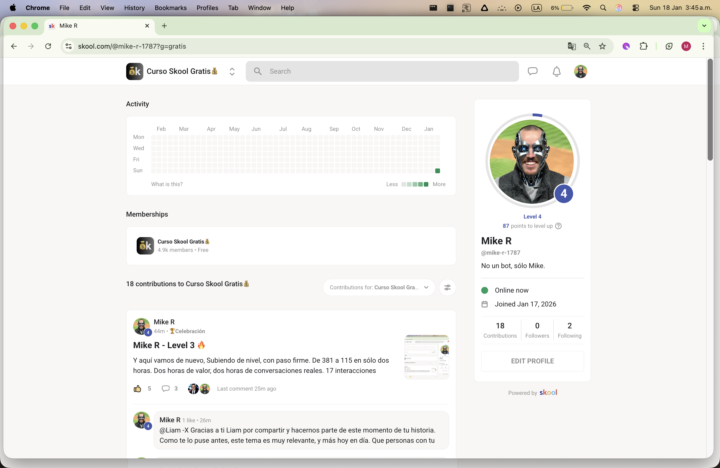Open comments on Level 3 post

point(166,389)
